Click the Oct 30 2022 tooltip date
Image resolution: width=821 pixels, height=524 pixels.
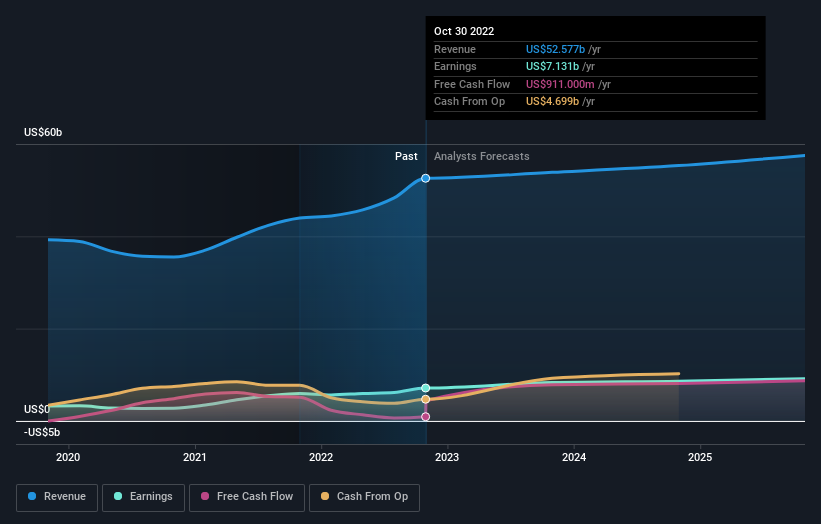tap(464, 31)
